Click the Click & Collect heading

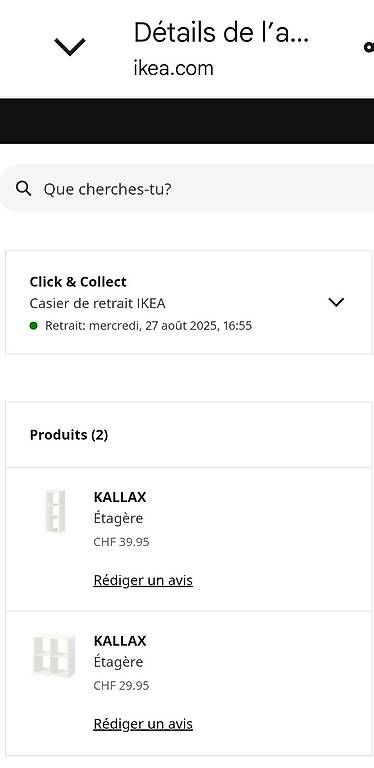tap(78, 282)
